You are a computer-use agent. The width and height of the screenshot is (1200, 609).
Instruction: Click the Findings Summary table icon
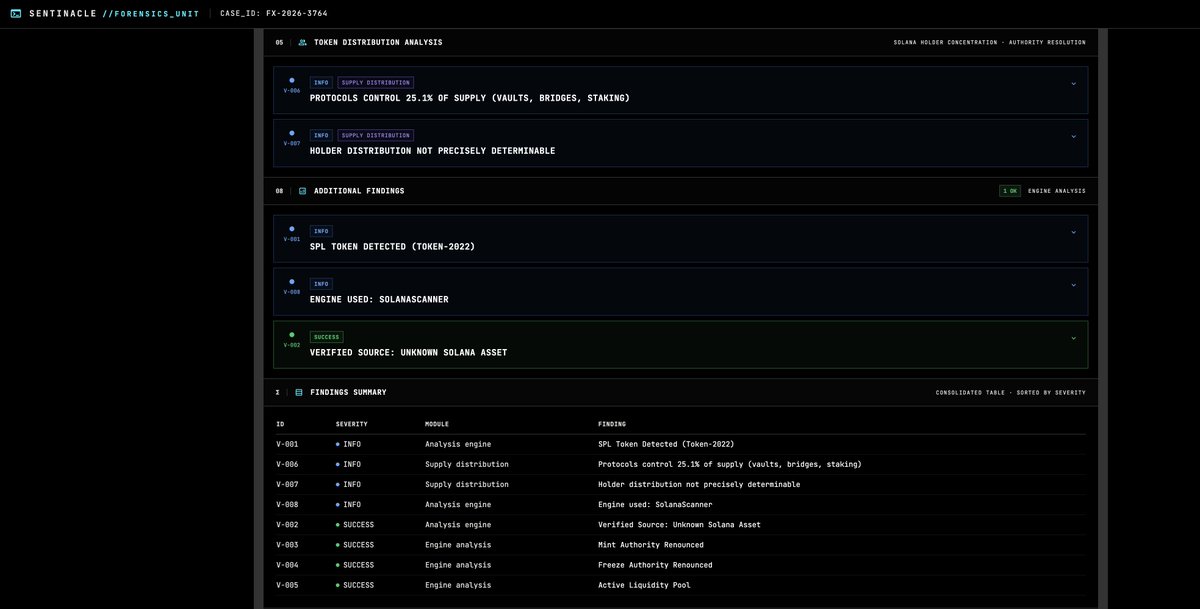298,393
